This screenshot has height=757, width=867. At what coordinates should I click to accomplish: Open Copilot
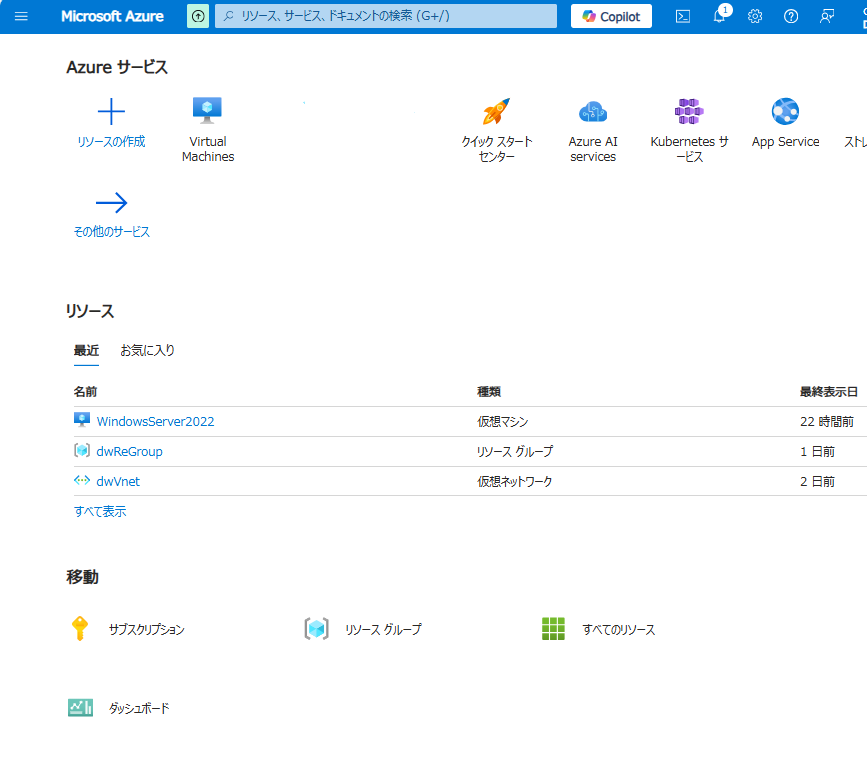(611, 17)
